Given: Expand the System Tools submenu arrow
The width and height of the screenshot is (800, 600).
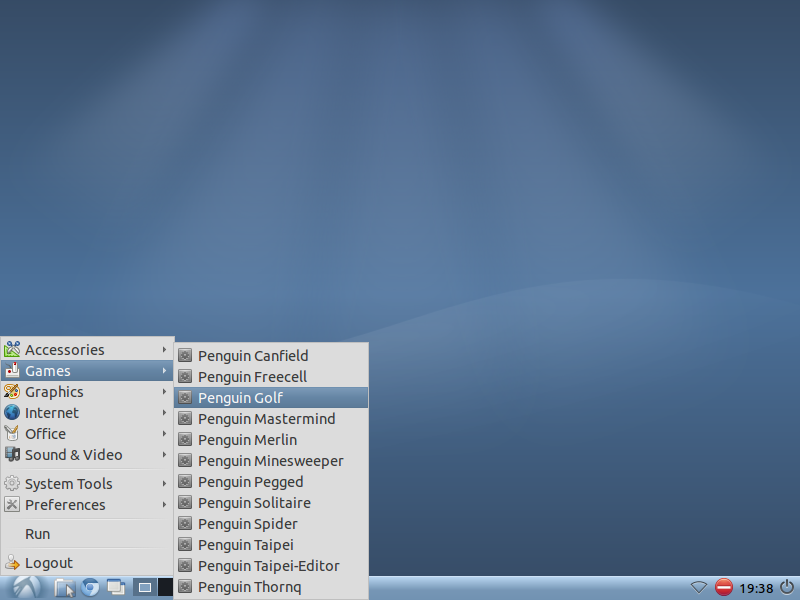Looking at the screenshot, I should pyautogui.click(x=164, y=483).
